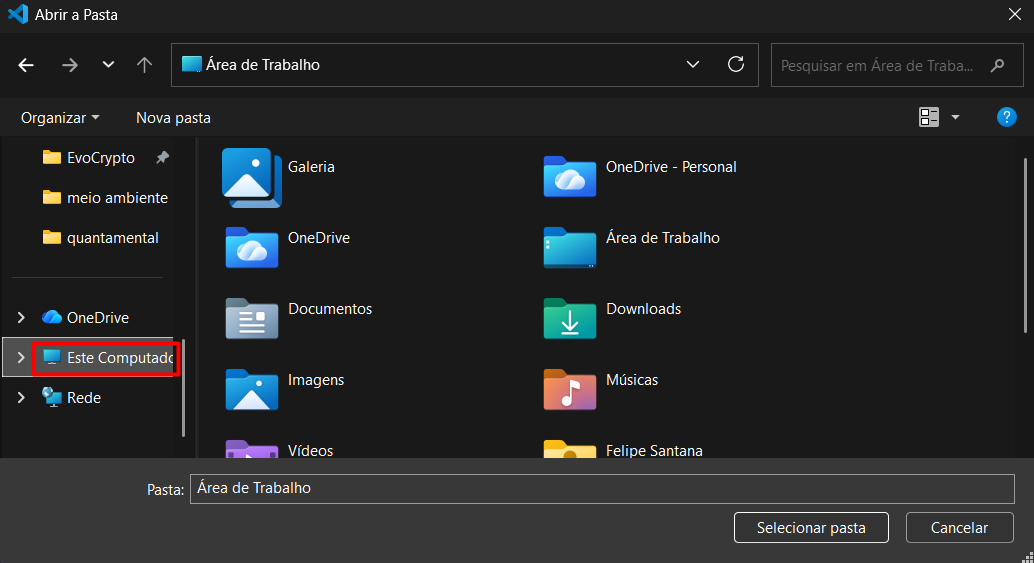
Task: Select the Músicas folder icon
Action: point(569,389)
